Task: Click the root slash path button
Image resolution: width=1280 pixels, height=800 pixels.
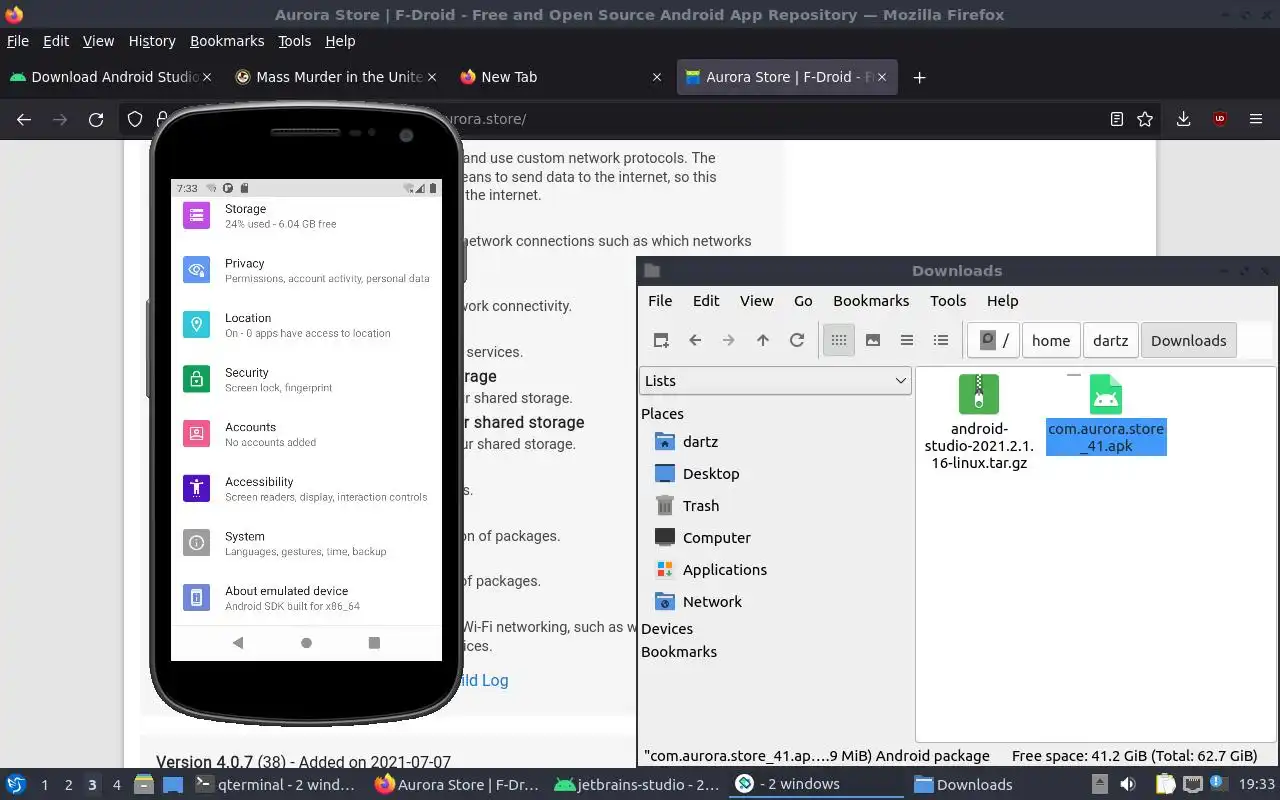Action: click(994, 340)
